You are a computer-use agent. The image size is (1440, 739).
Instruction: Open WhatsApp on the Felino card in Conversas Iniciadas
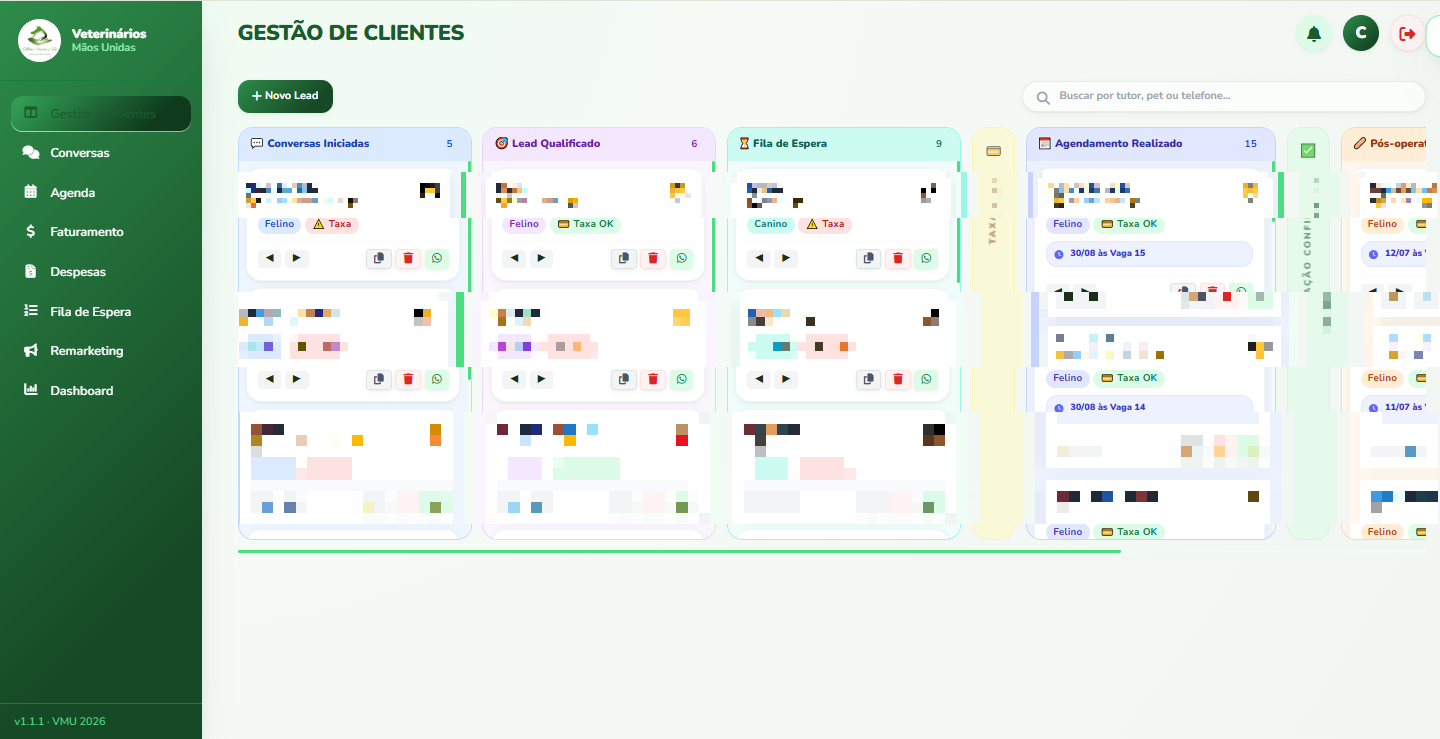coord(437,258)
